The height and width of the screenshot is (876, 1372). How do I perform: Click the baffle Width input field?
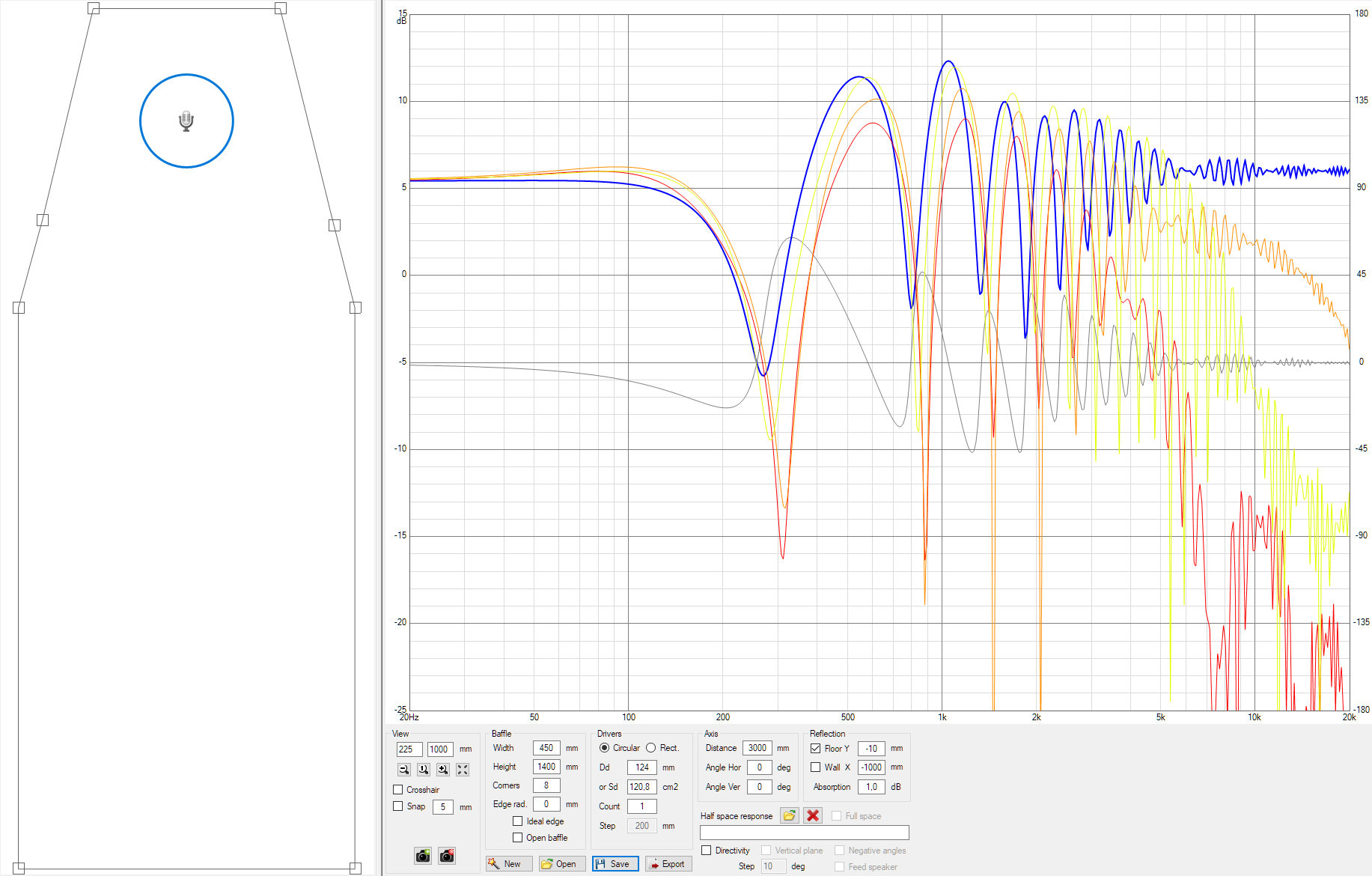pos(546,748)
